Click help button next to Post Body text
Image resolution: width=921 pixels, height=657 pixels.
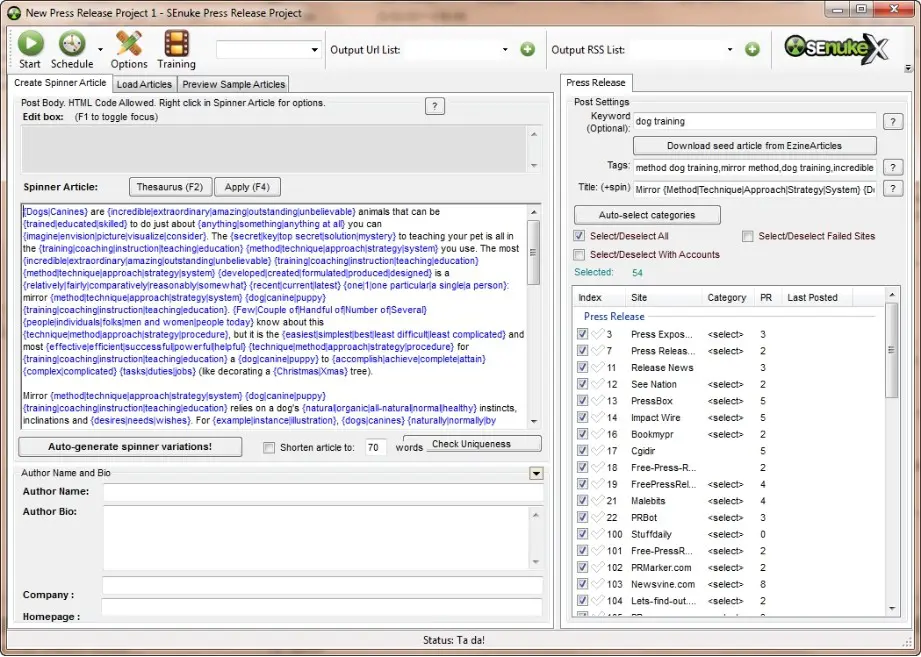435,106
